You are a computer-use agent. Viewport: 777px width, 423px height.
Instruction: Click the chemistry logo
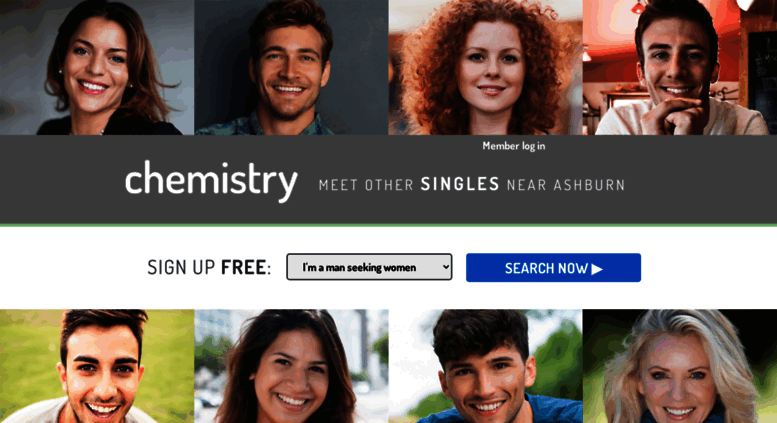(x=211, y=181)
